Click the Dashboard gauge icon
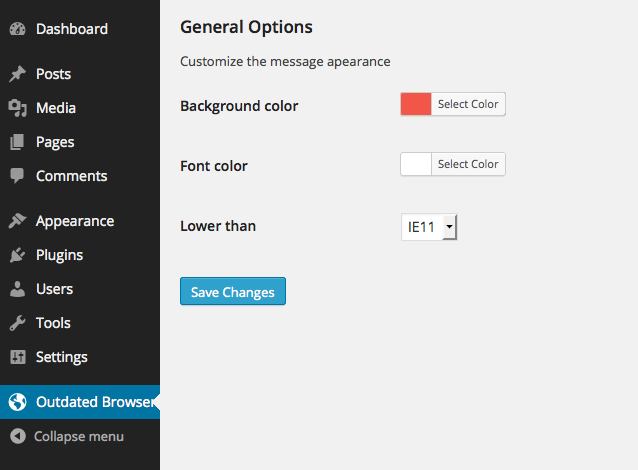Viewport: 638px width, 470px height. [17, 29]
